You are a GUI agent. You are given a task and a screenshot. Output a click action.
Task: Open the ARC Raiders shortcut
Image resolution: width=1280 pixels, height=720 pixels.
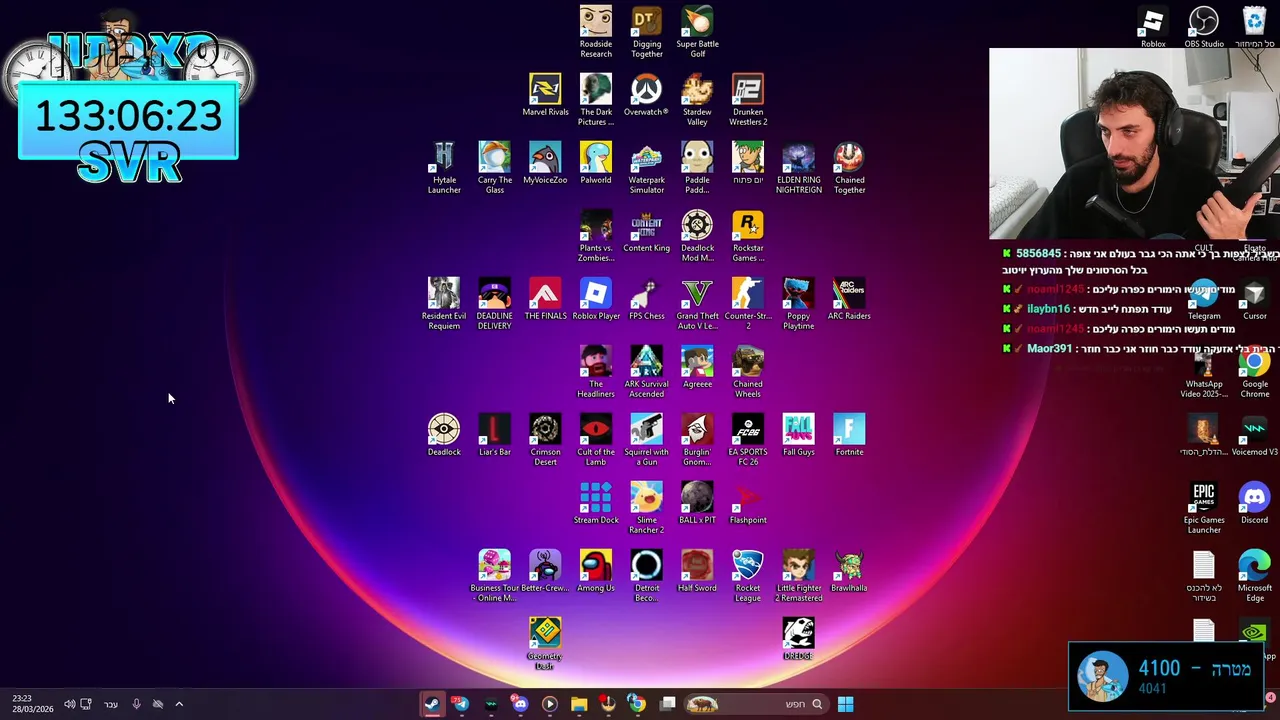coord(849,299)
